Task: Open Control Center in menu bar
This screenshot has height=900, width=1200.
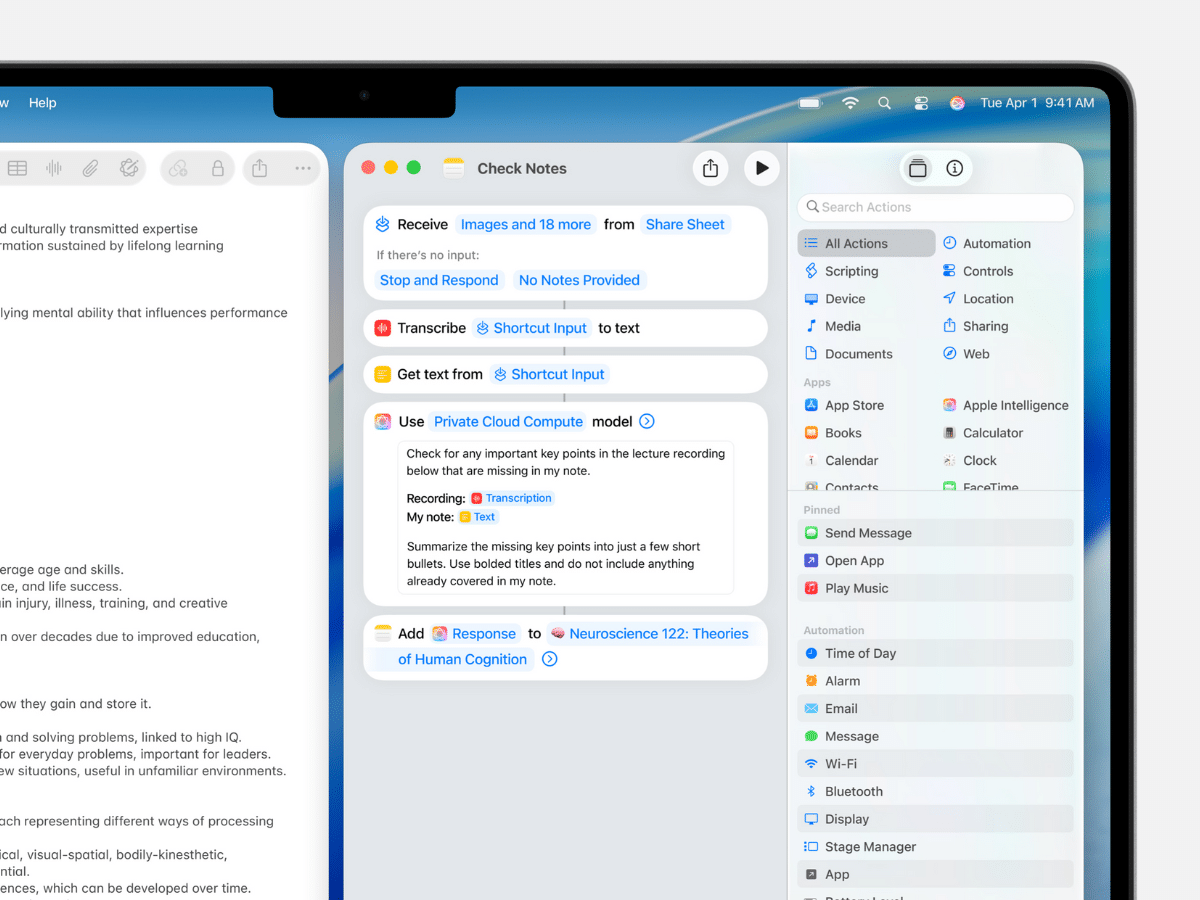Action: [921, 103]
